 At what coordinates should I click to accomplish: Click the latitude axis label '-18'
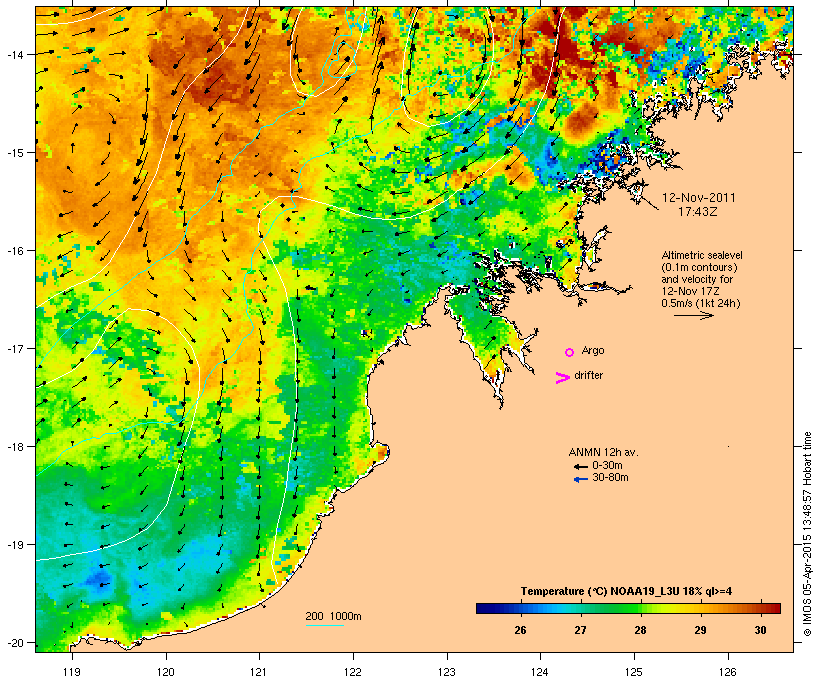(x=15, y=447)
